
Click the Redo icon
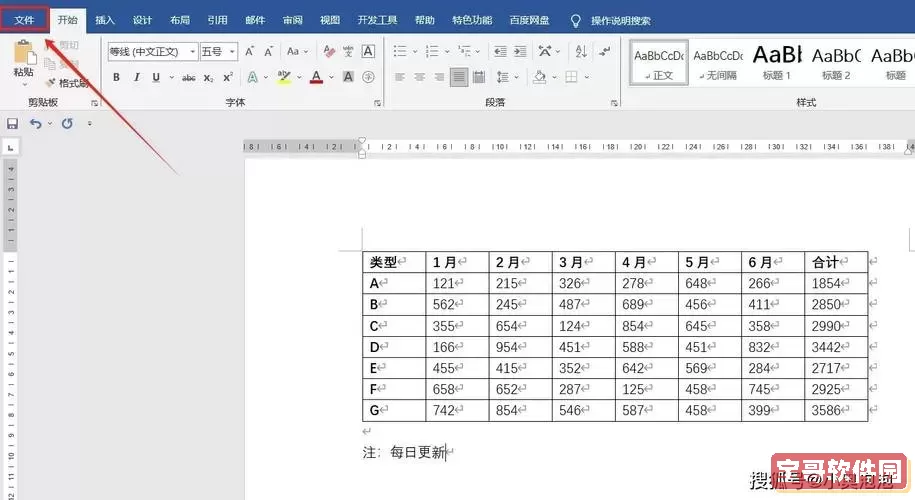pos(67,124)
